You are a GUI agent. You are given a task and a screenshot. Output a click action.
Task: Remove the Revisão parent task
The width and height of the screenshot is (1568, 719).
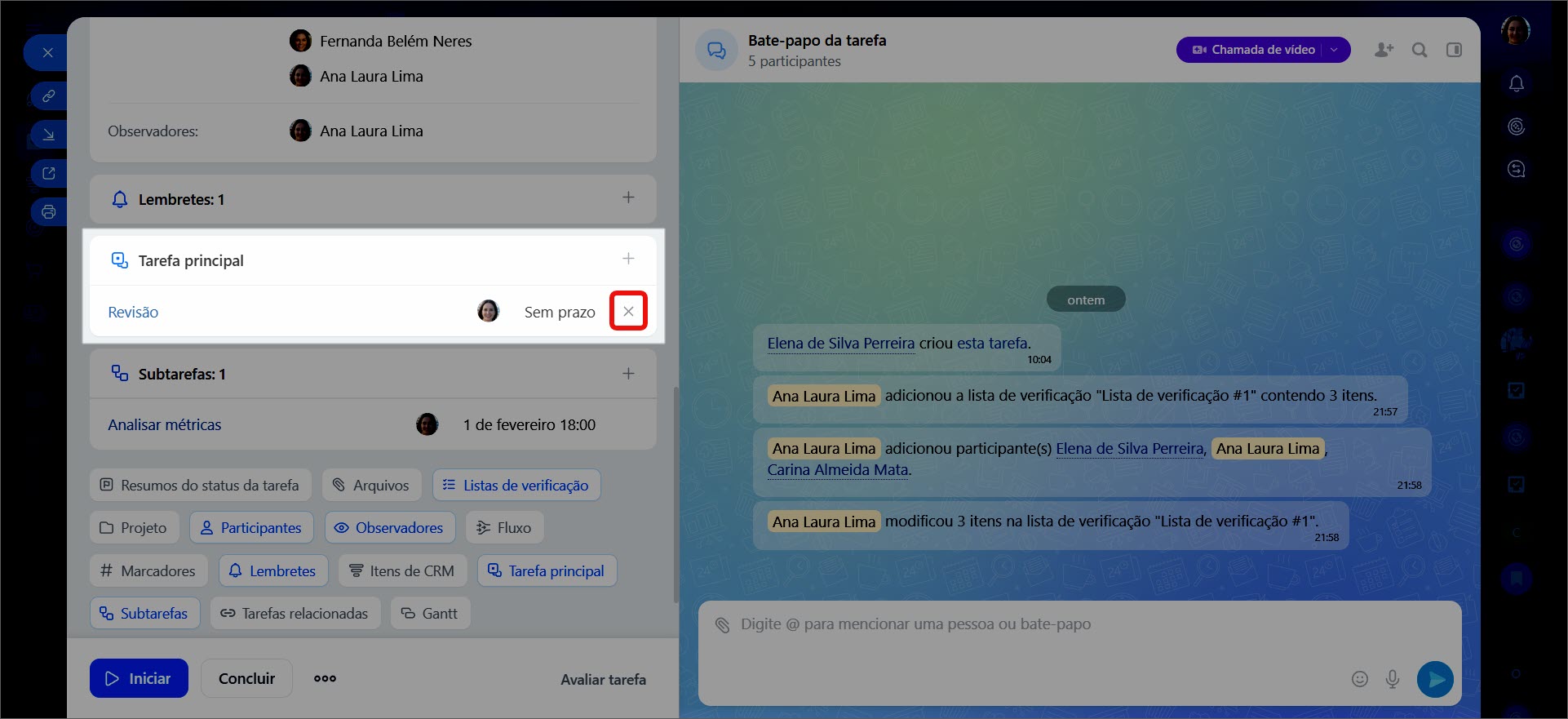628,311
